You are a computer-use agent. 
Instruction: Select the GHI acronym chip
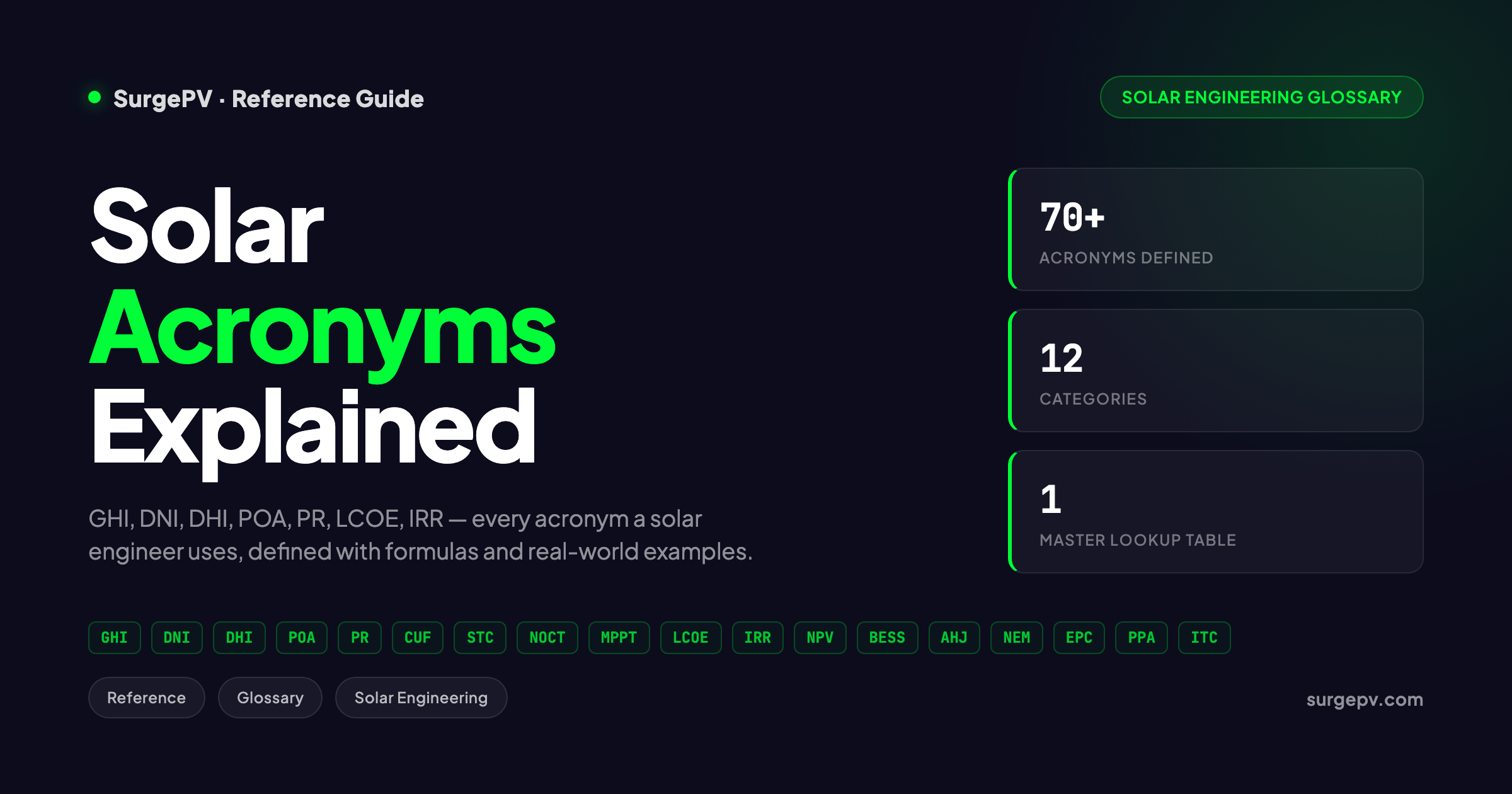coord(115,638)
